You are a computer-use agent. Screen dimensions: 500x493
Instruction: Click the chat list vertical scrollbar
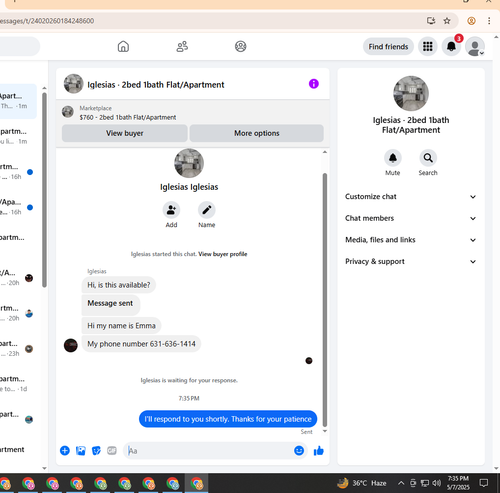[x=44, y=190]
